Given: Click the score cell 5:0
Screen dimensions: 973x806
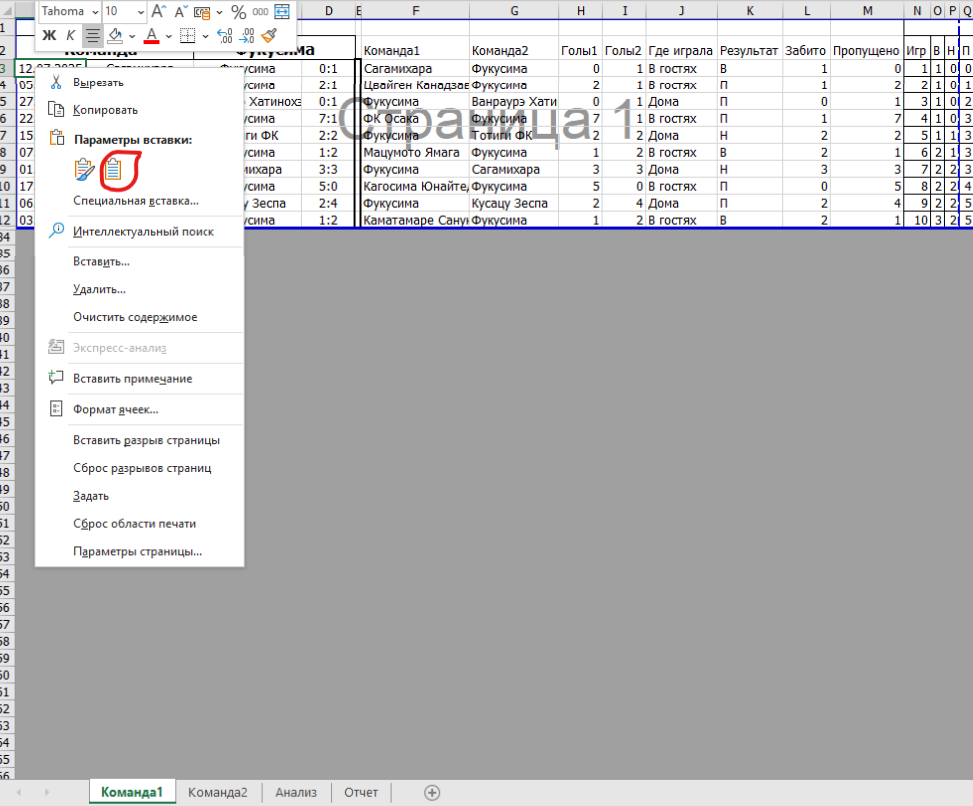Looking at the screenshot, I should coord(328,186).
